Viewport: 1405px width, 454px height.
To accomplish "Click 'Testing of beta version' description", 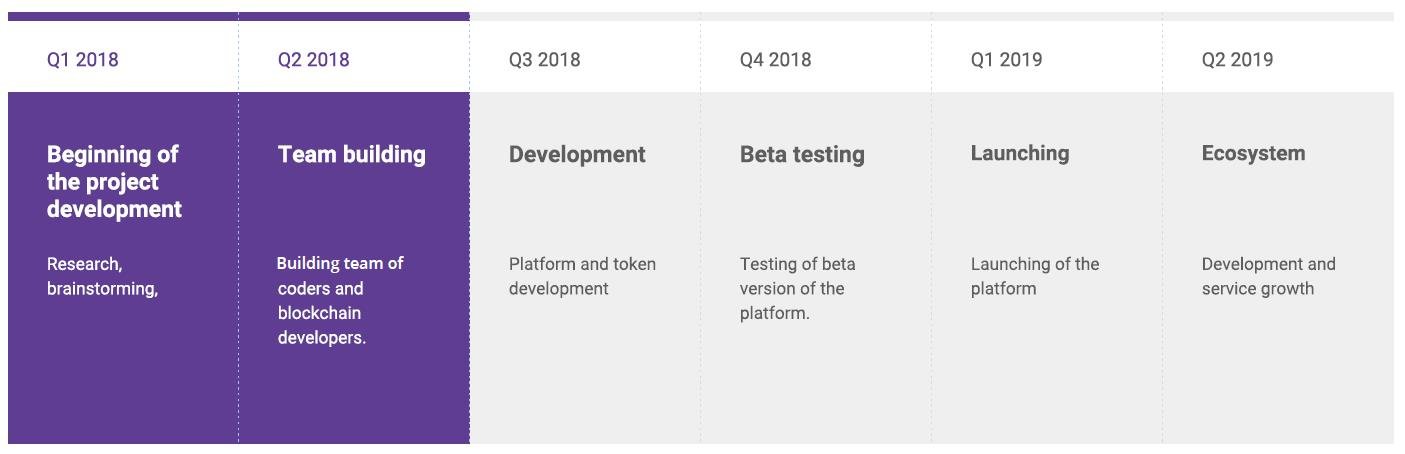I will point(797,288).
